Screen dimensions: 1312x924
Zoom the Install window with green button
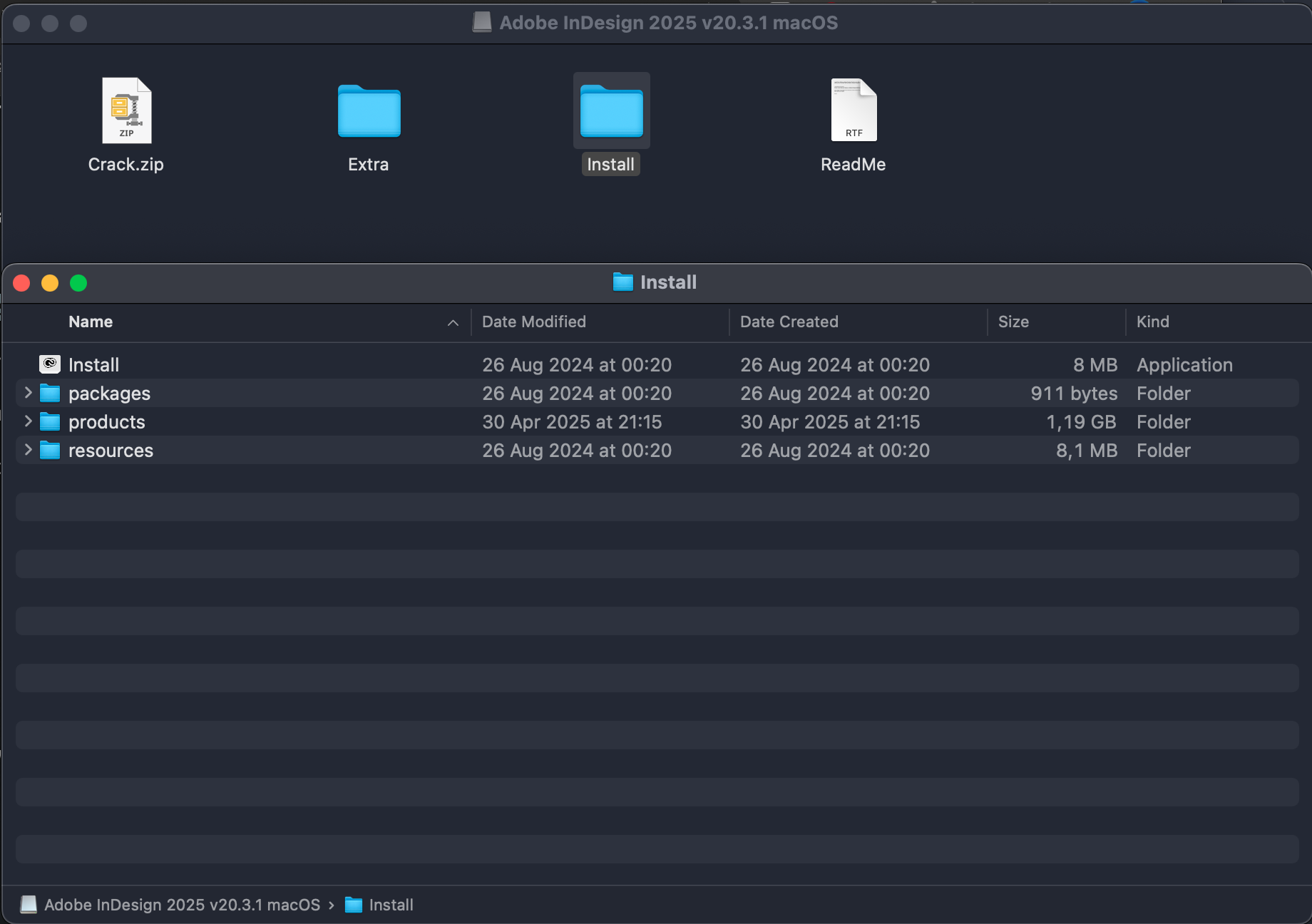pos(78,283)
